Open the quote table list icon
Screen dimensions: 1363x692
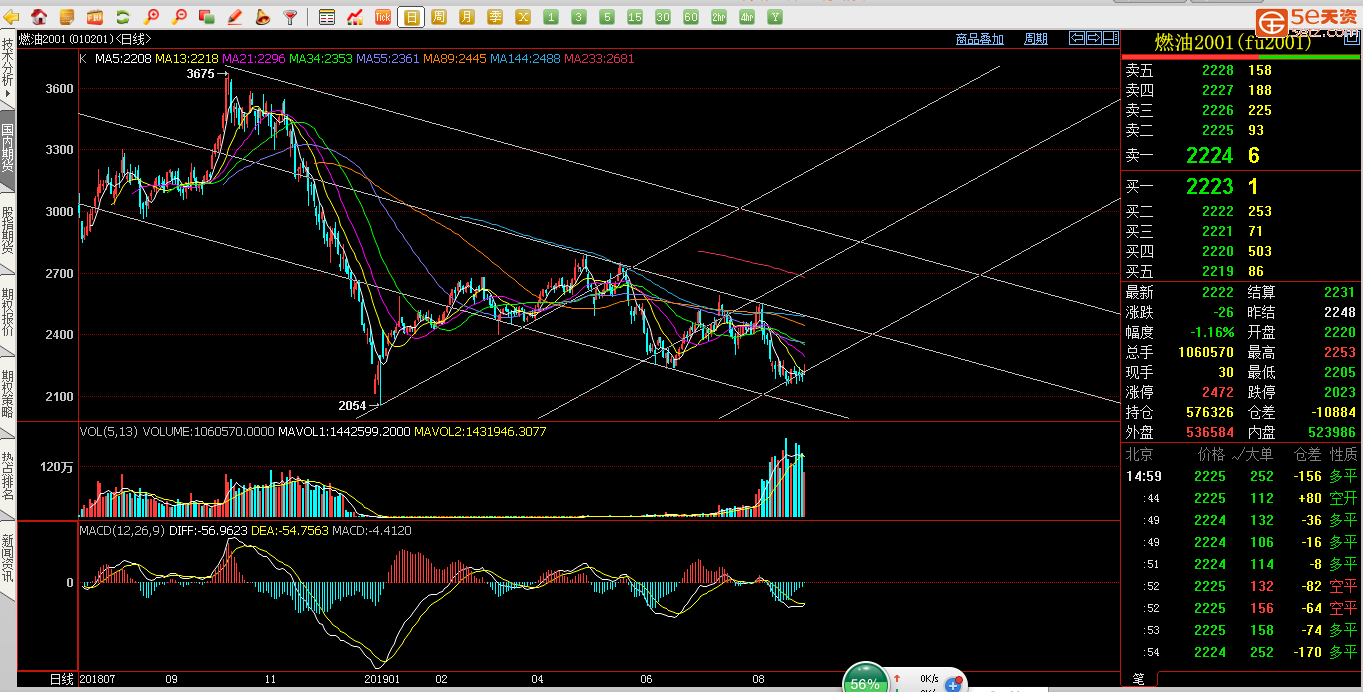(327, 17)
